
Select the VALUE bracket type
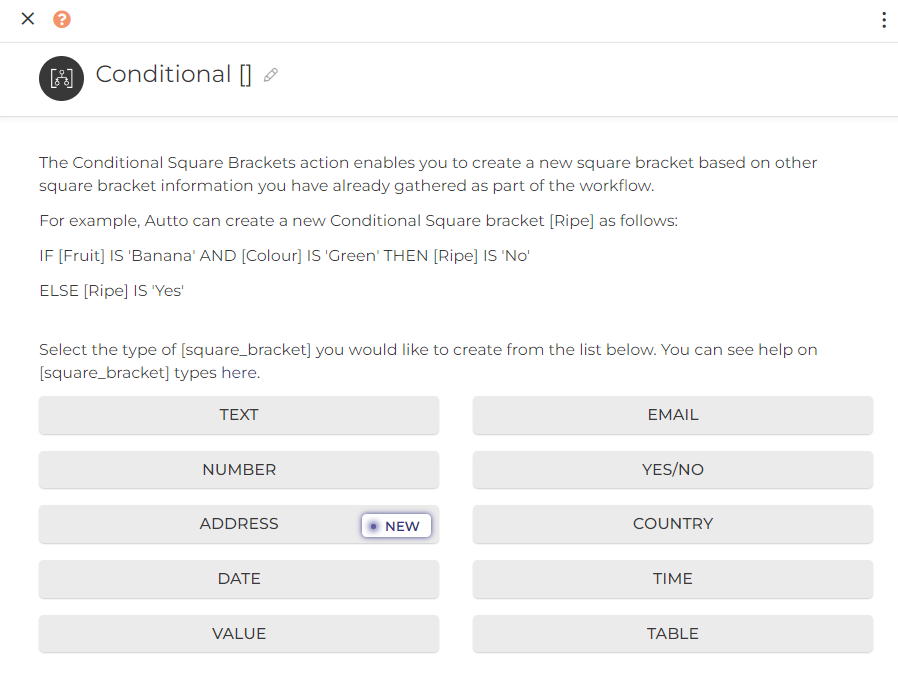point(238,633)
